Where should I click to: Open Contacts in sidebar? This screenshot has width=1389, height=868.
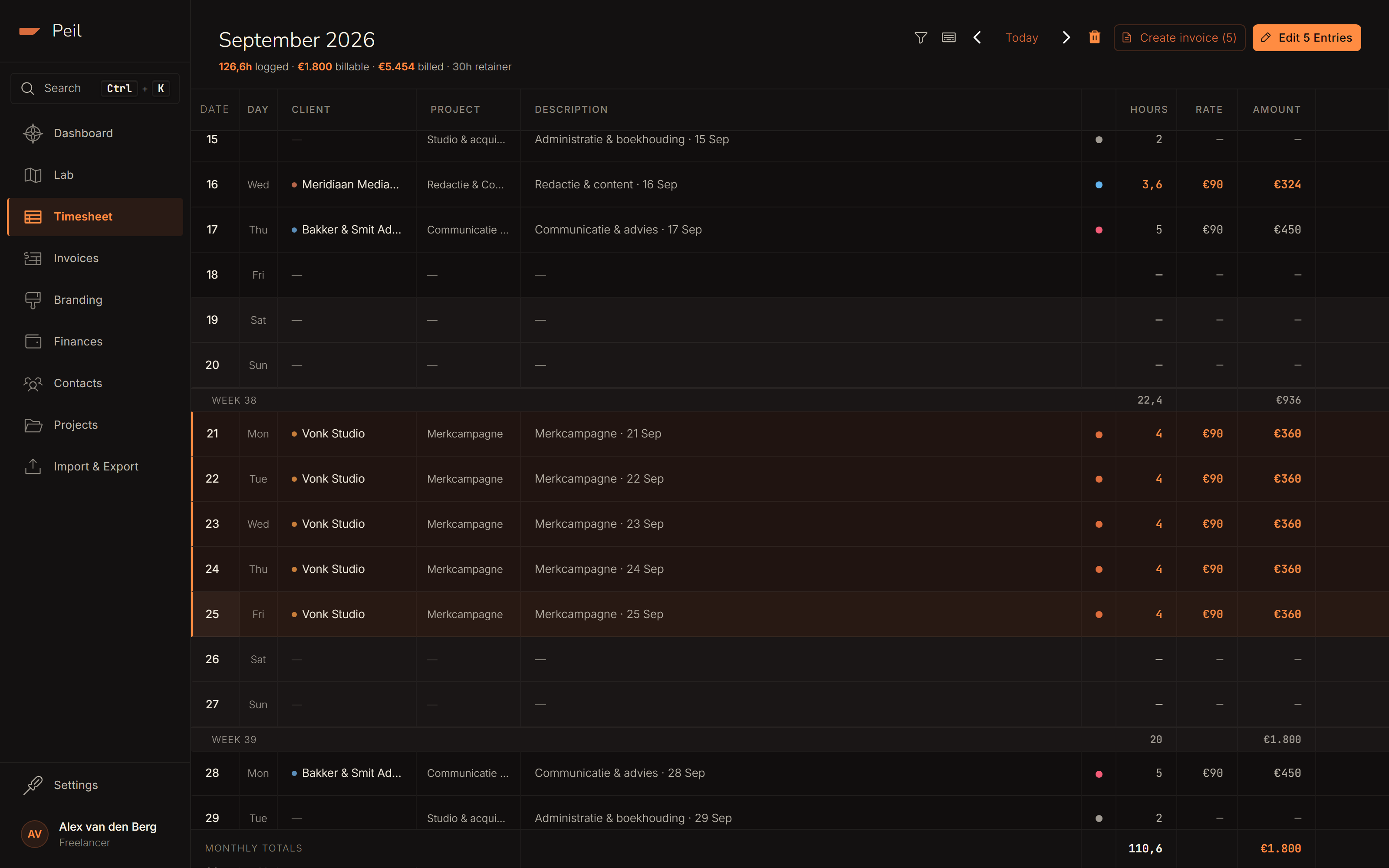[95, 384]
